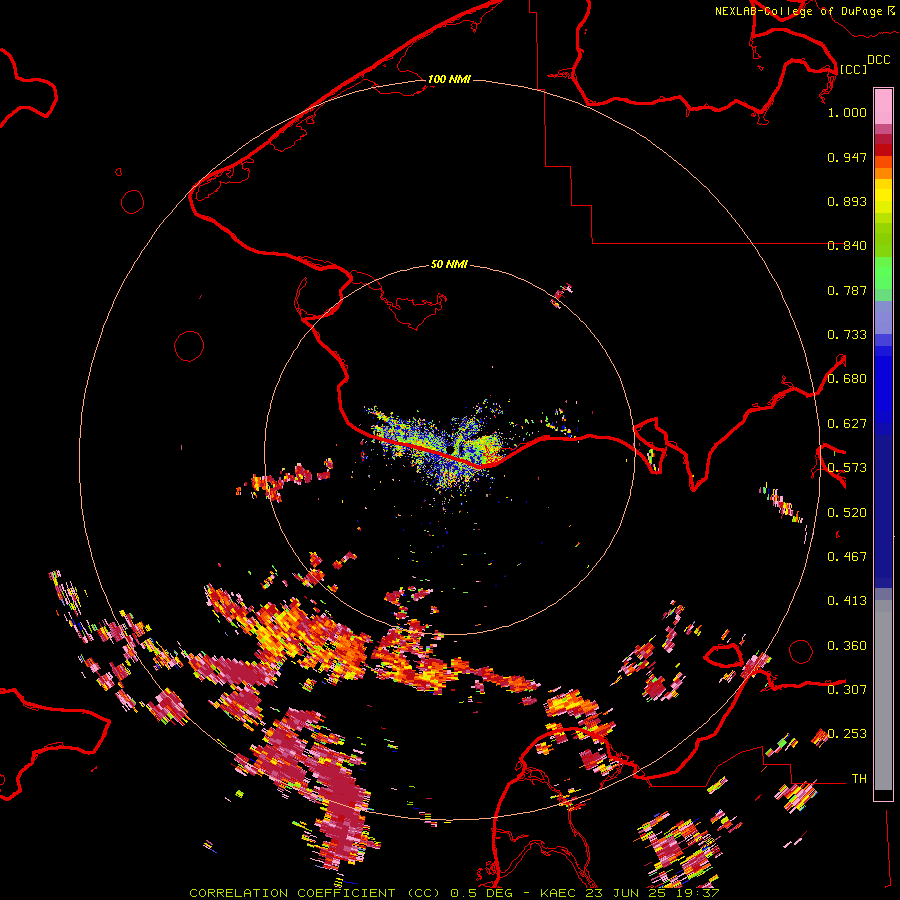Click the 50 NMI range ring label
The width and height of the screenshot is (900, 900).
coord(449,264)
